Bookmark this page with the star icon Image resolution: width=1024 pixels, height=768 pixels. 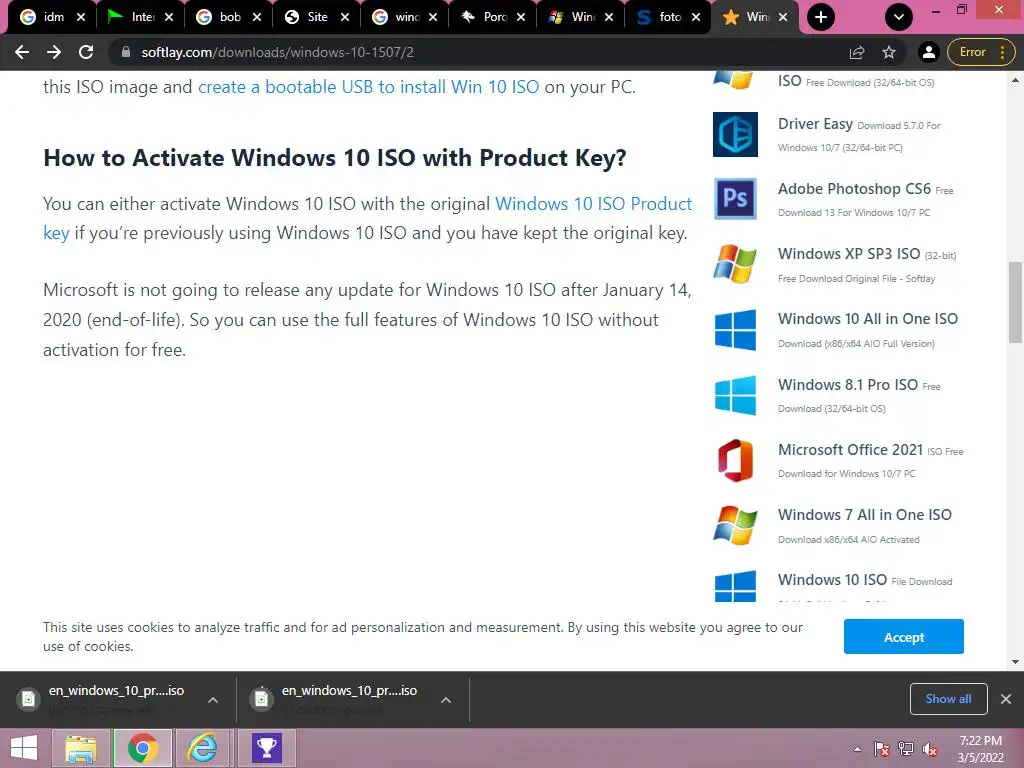pos(889,52)
